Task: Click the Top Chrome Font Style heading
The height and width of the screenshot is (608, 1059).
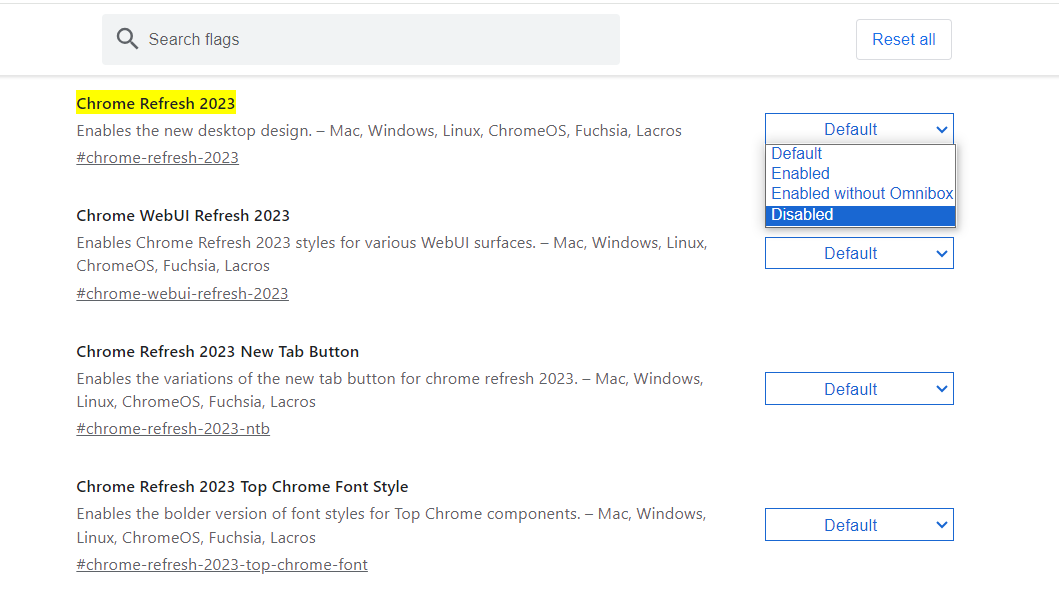Action: [x=242, y=486]
